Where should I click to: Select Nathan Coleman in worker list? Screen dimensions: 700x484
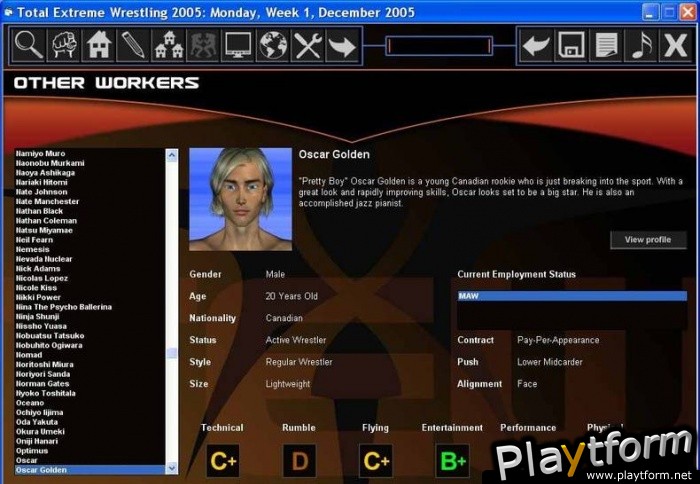90,221
